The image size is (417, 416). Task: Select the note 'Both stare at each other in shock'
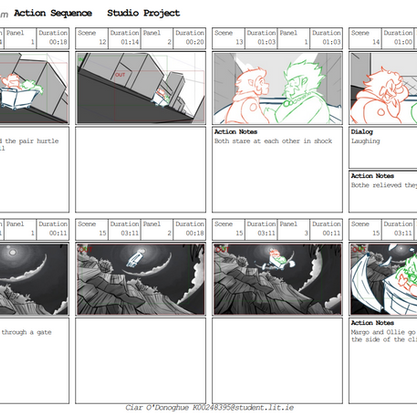(x=273, y=141)
